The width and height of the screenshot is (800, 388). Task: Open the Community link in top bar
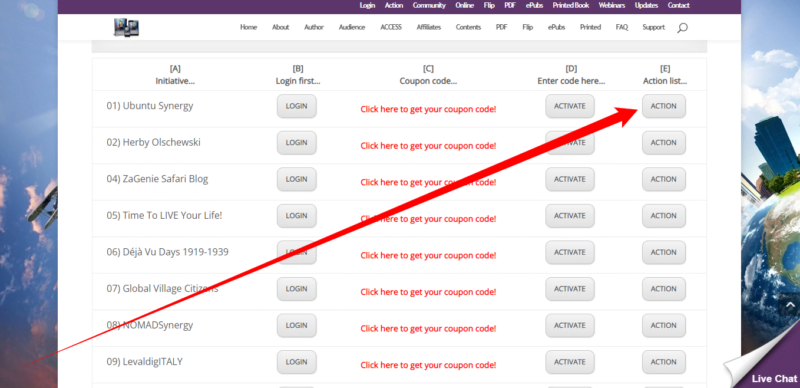tap(429, 5)
